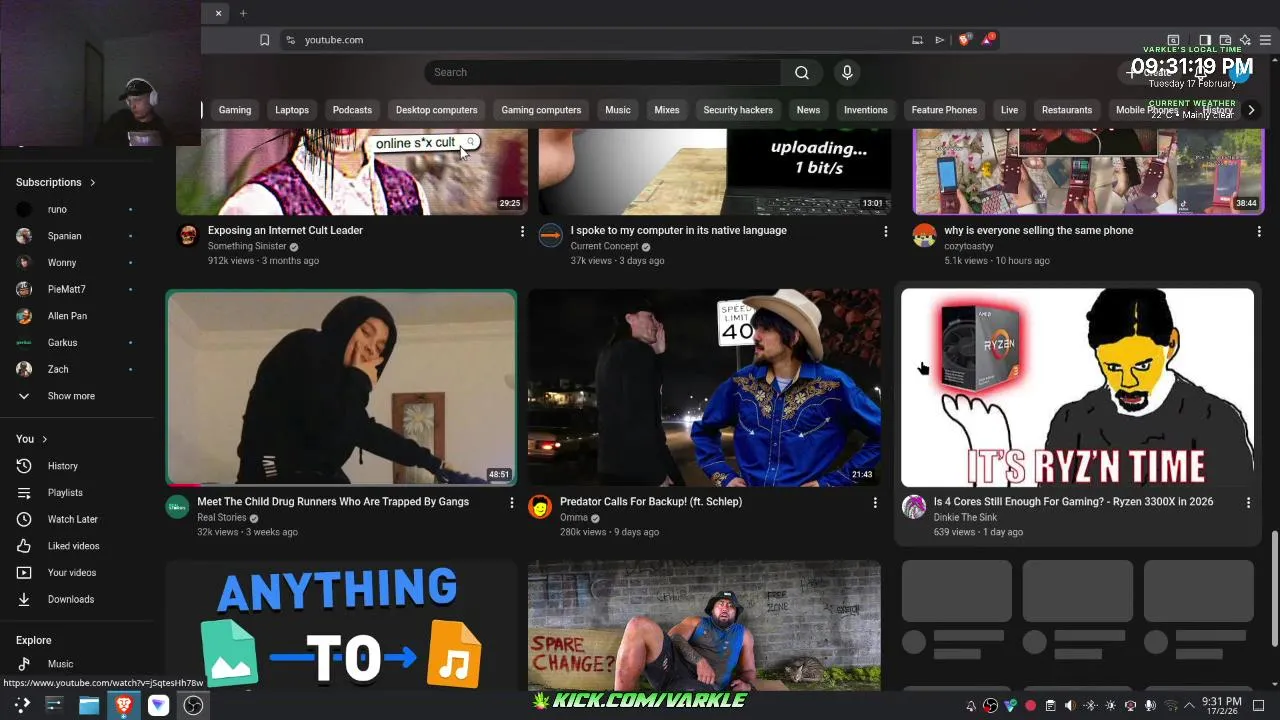Open options for Exposing an Internet Cult Leader
1280x720 pixels.
(522, 232)
